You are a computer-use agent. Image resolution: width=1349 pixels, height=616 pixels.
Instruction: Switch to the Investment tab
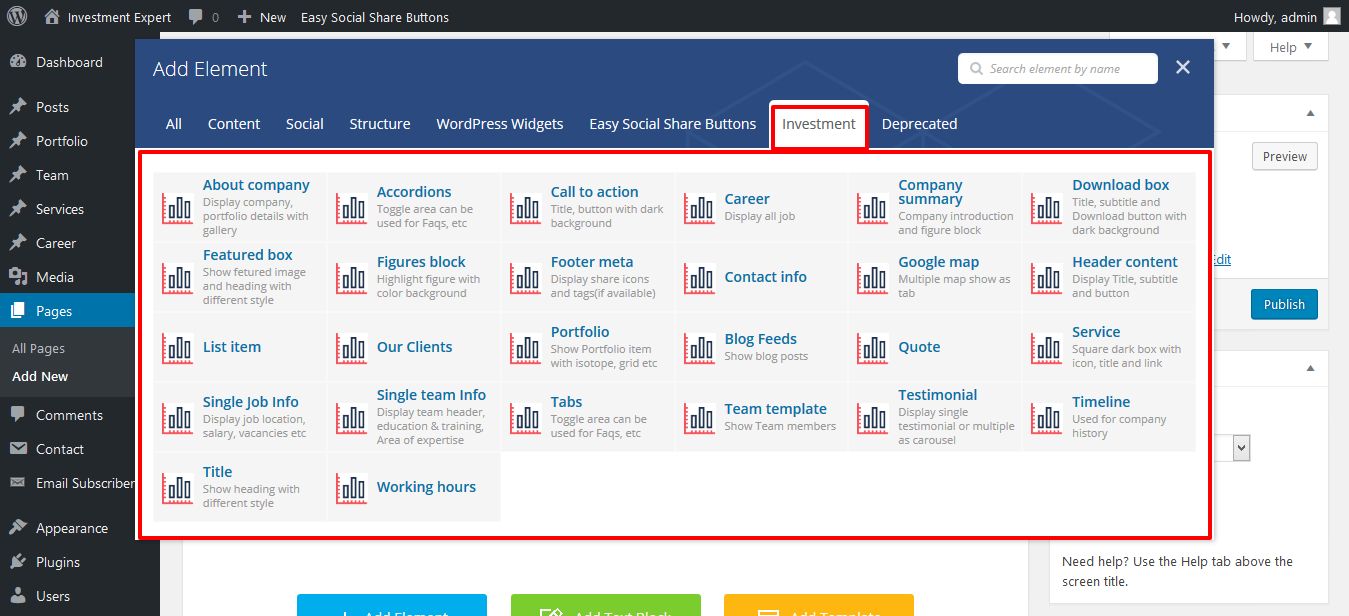click(818, 124)
